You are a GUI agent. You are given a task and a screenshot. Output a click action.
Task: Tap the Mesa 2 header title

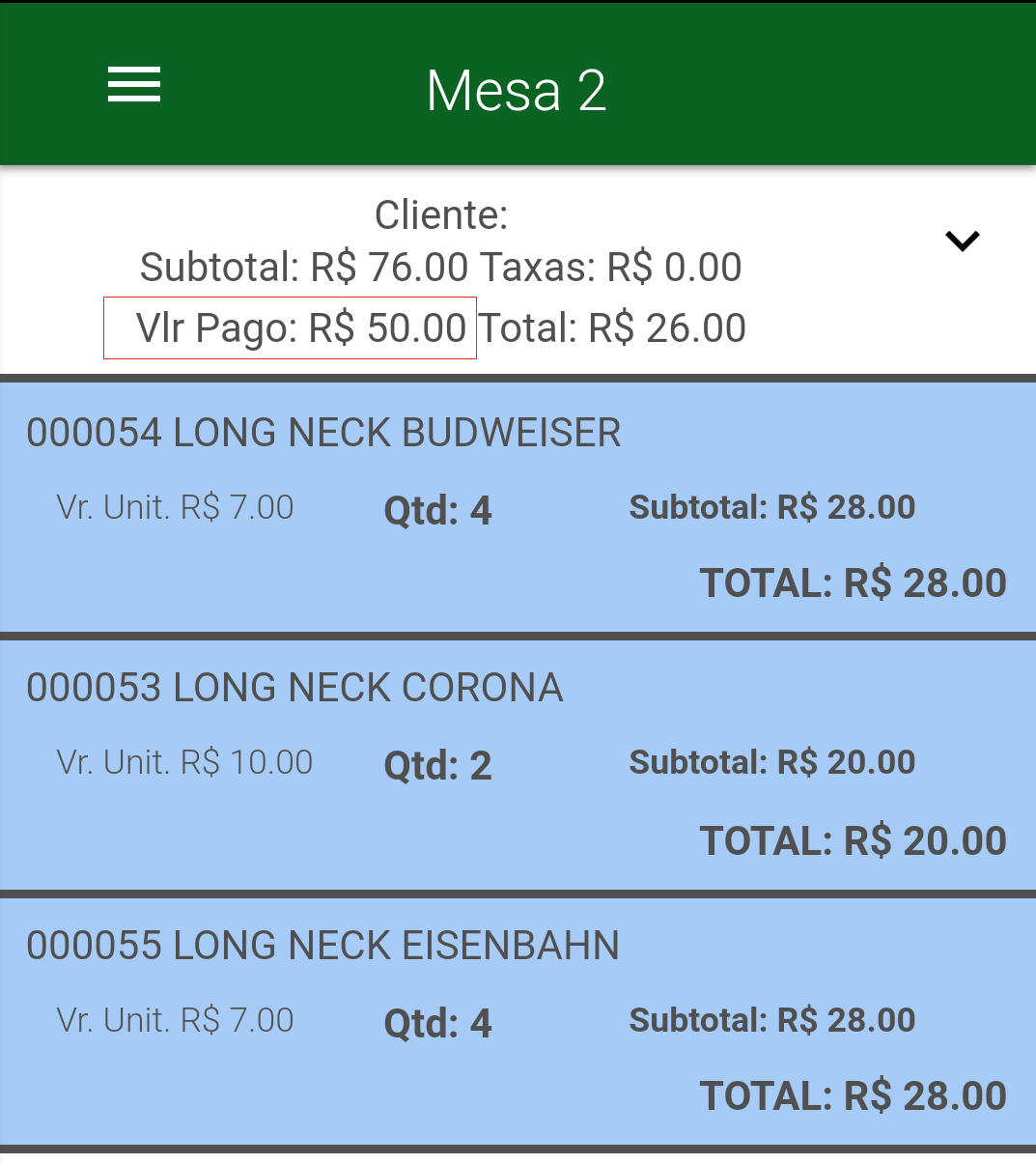pyautogui.click(x=517, y=91)
